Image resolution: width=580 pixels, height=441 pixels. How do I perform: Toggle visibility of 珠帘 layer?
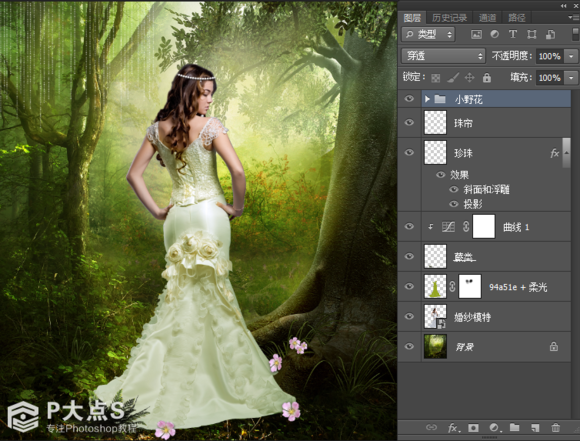(409, 122)
